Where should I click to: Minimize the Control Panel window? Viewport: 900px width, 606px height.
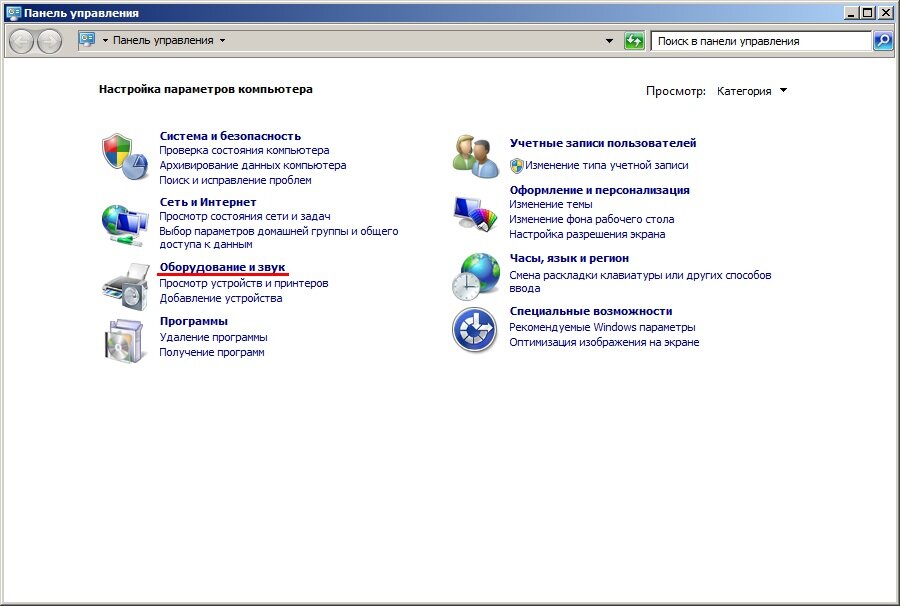[852, 13]
